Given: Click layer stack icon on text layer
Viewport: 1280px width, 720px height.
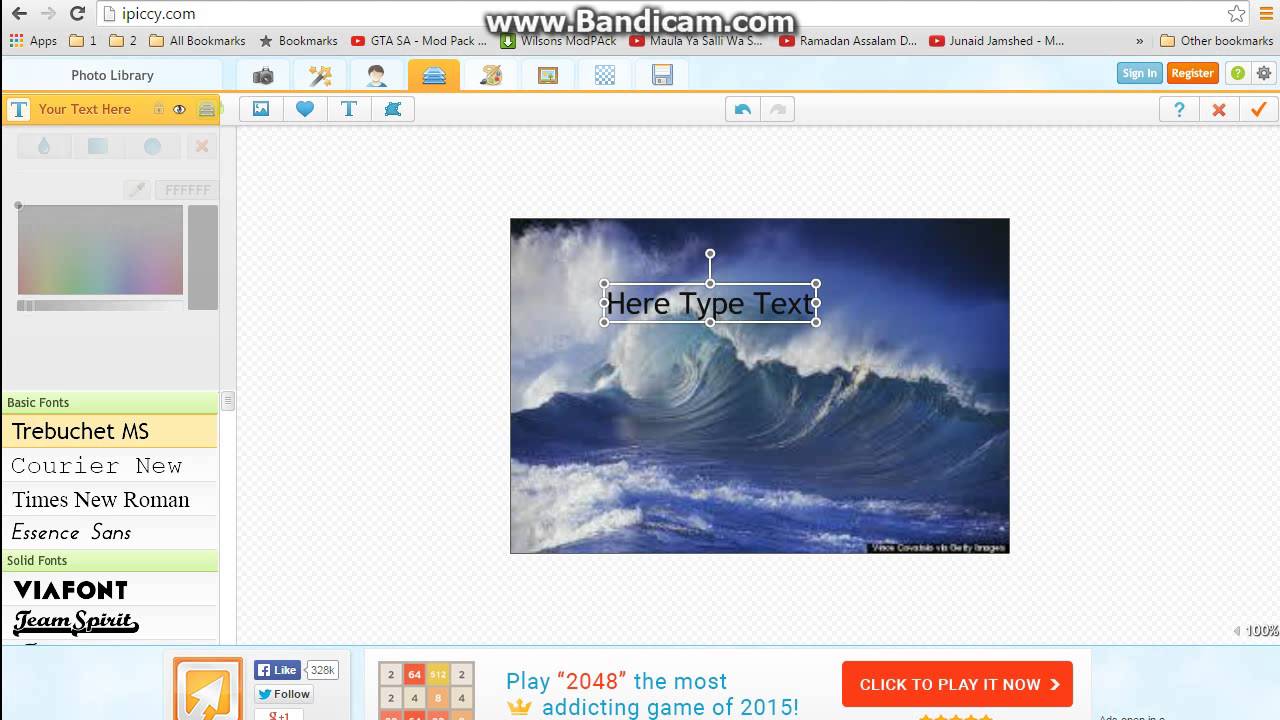Looking at the screenshot, I should [206, 109].
